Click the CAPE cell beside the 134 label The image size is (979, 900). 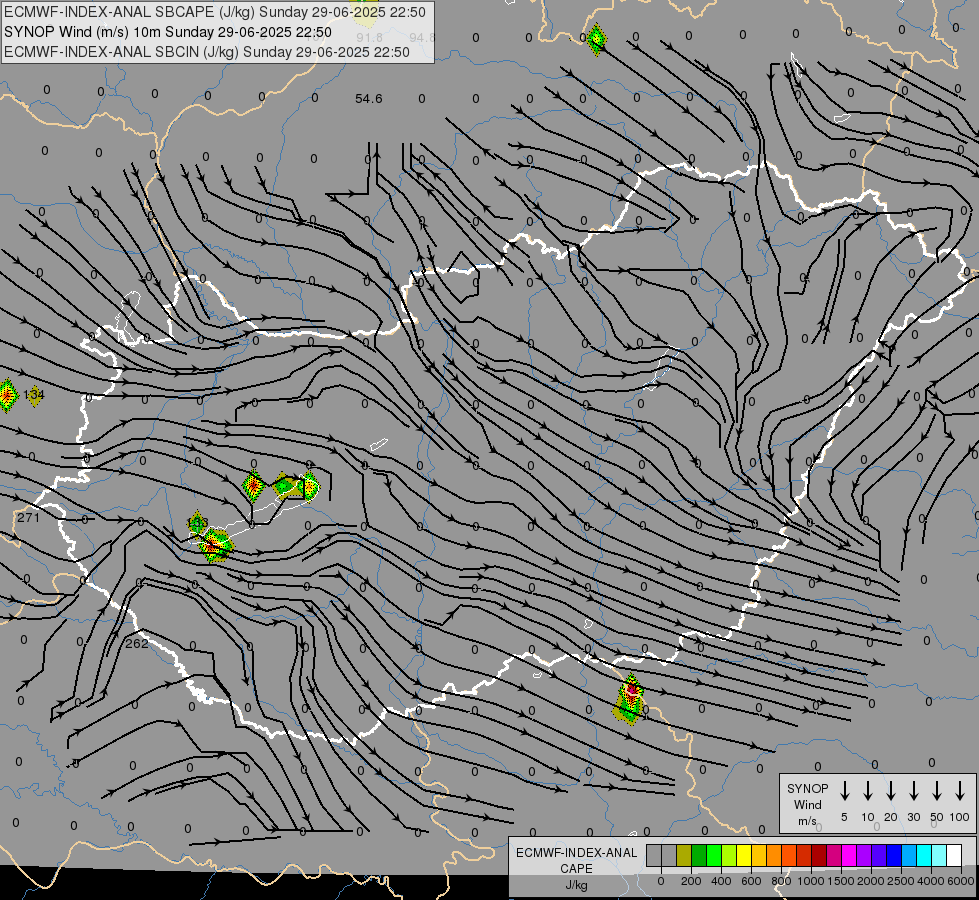coord(7,395)
